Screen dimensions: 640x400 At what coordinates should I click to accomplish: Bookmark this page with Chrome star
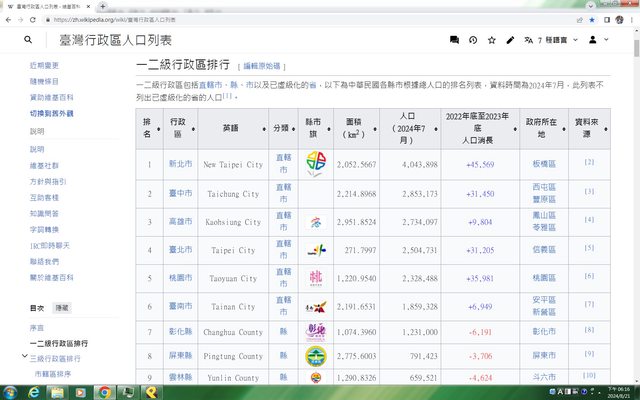[591, 19]
